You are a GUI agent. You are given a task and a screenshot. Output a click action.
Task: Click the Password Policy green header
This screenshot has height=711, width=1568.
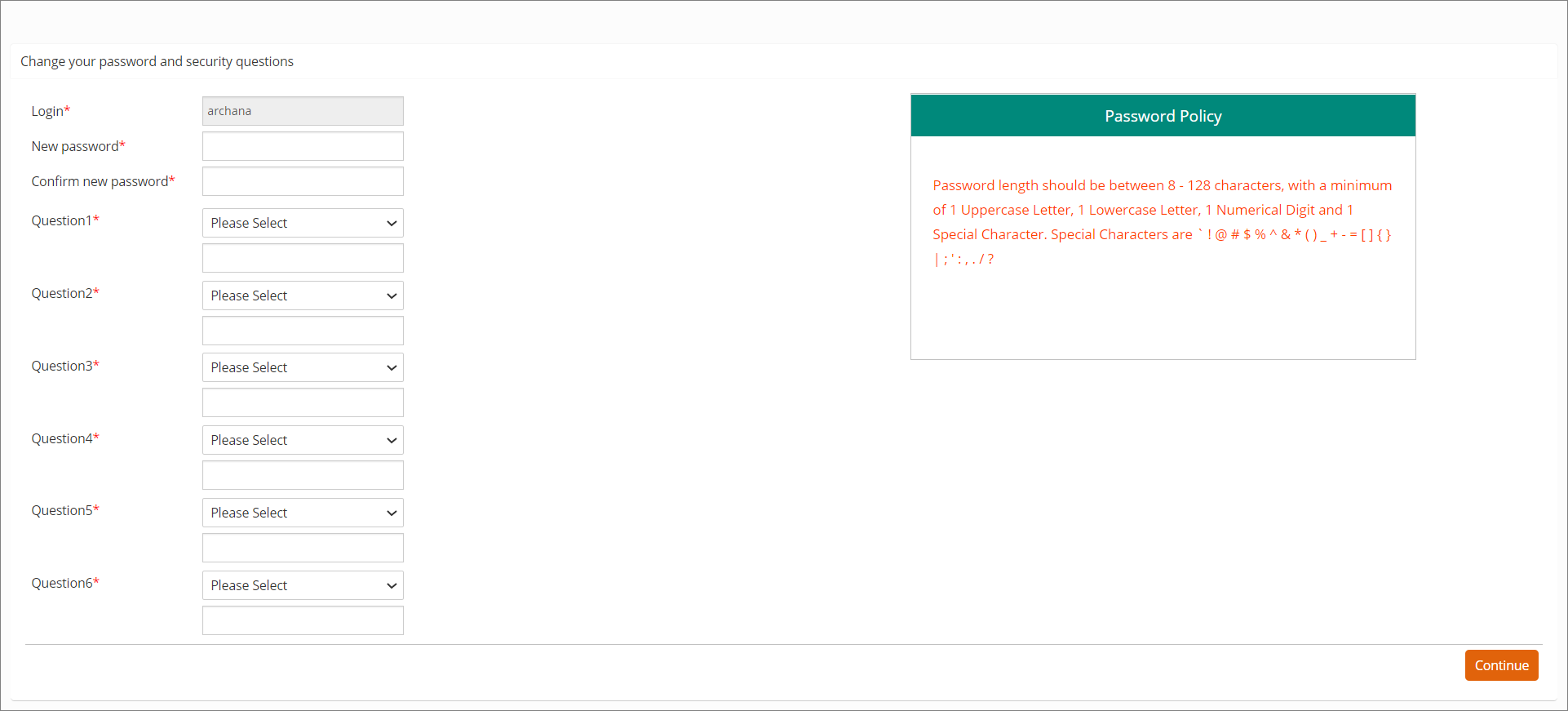(1163, 116)
